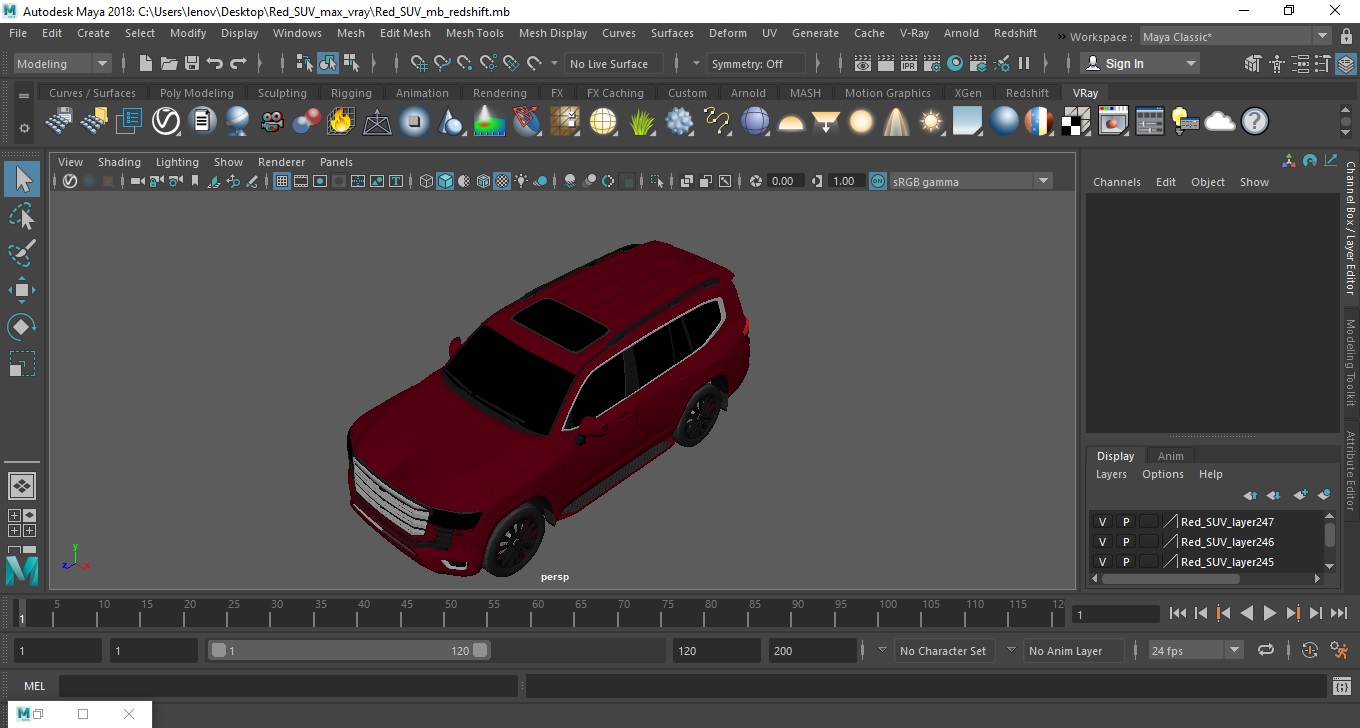Open the viewport Shading menu
1360x728 pixels.
pyautogui.click(x=119, y=162)
